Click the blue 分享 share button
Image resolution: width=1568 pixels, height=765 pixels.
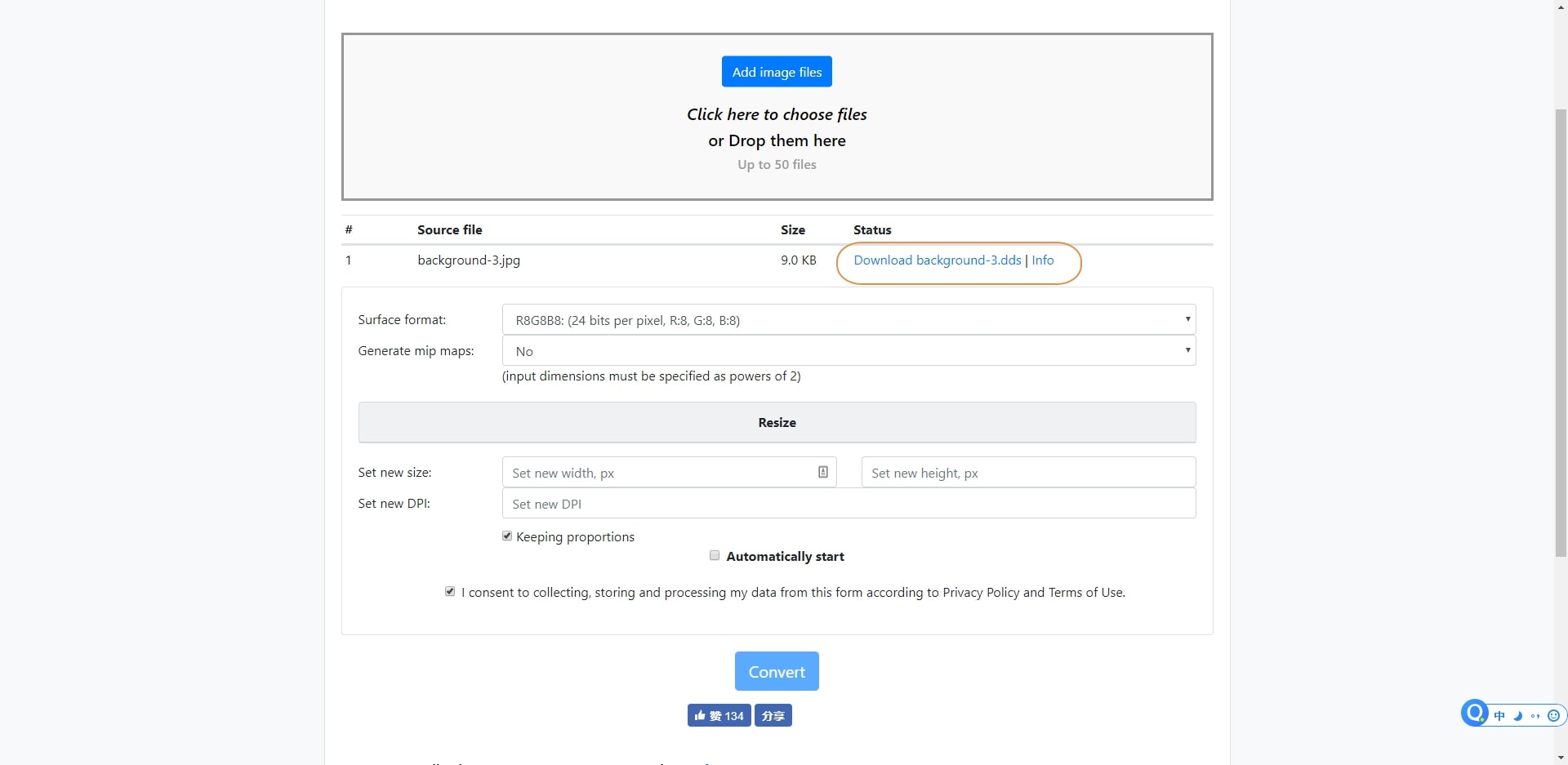click(x=773, y=716)
